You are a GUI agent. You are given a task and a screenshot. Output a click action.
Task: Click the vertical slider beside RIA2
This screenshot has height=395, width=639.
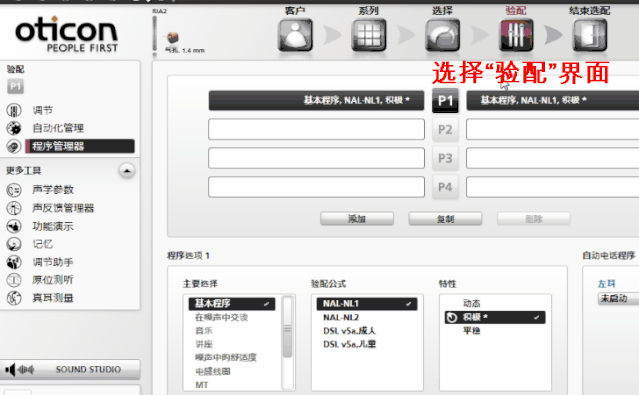pos(155,35)
